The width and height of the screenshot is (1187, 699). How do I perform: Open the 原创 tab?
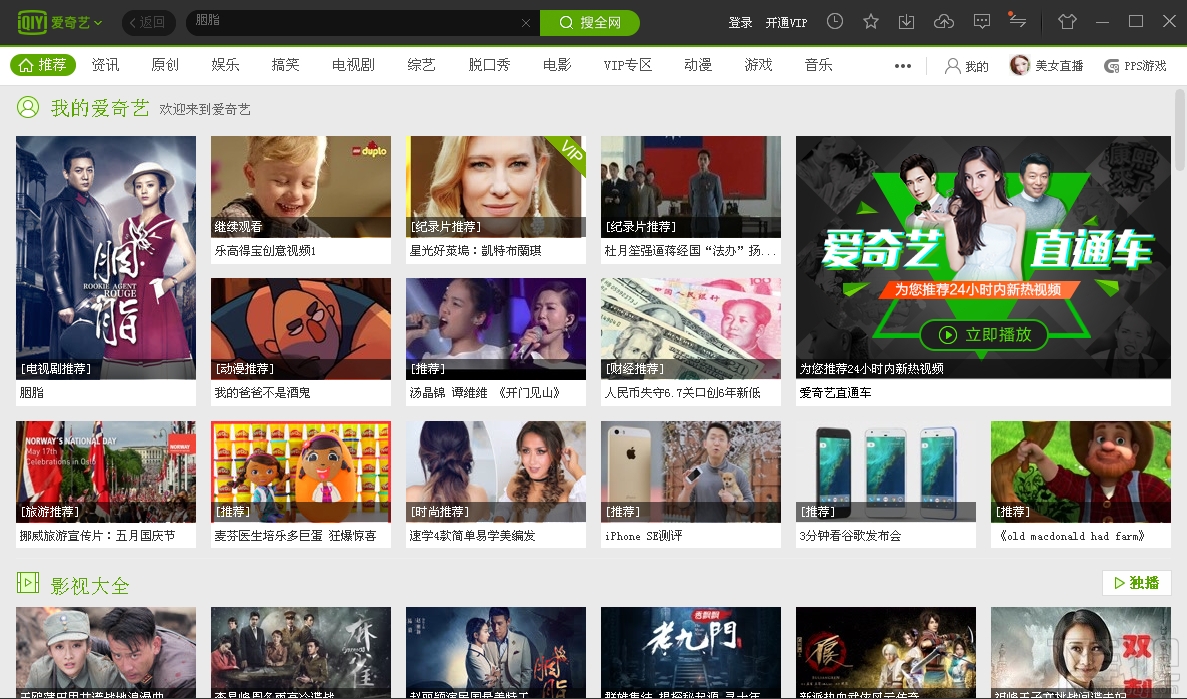(x=165, y=65)
